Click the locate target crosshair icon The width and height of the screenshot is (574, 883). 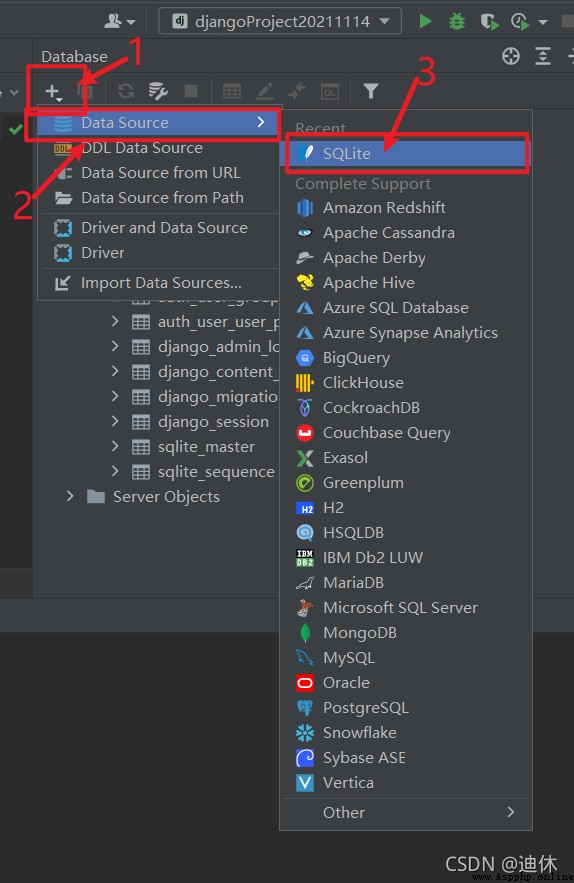click(x=510, y=56)
